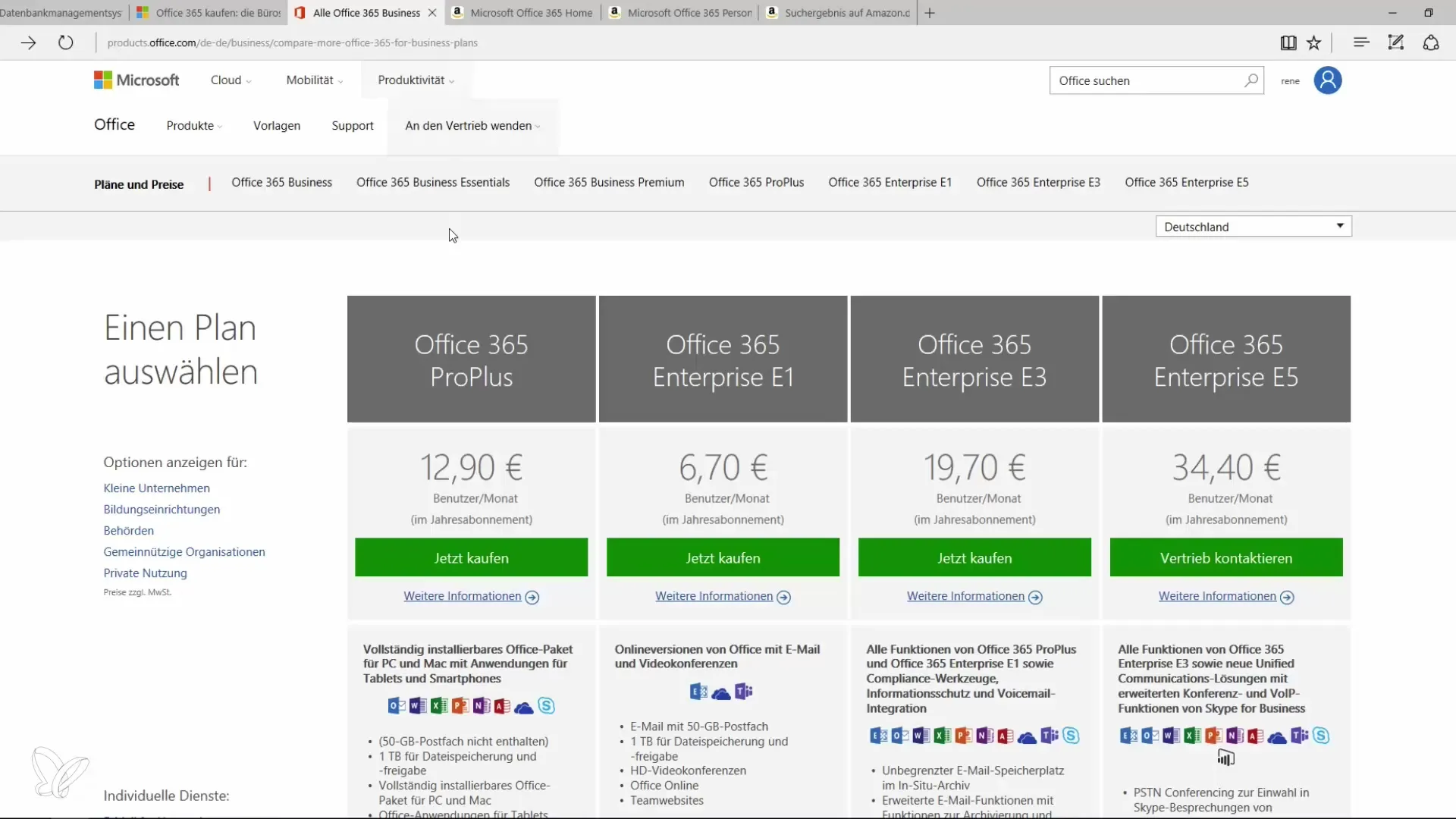
Task: Switch to Office 365 kaufen browser tab
Action: pyautogui.click(x=209, y=13)
